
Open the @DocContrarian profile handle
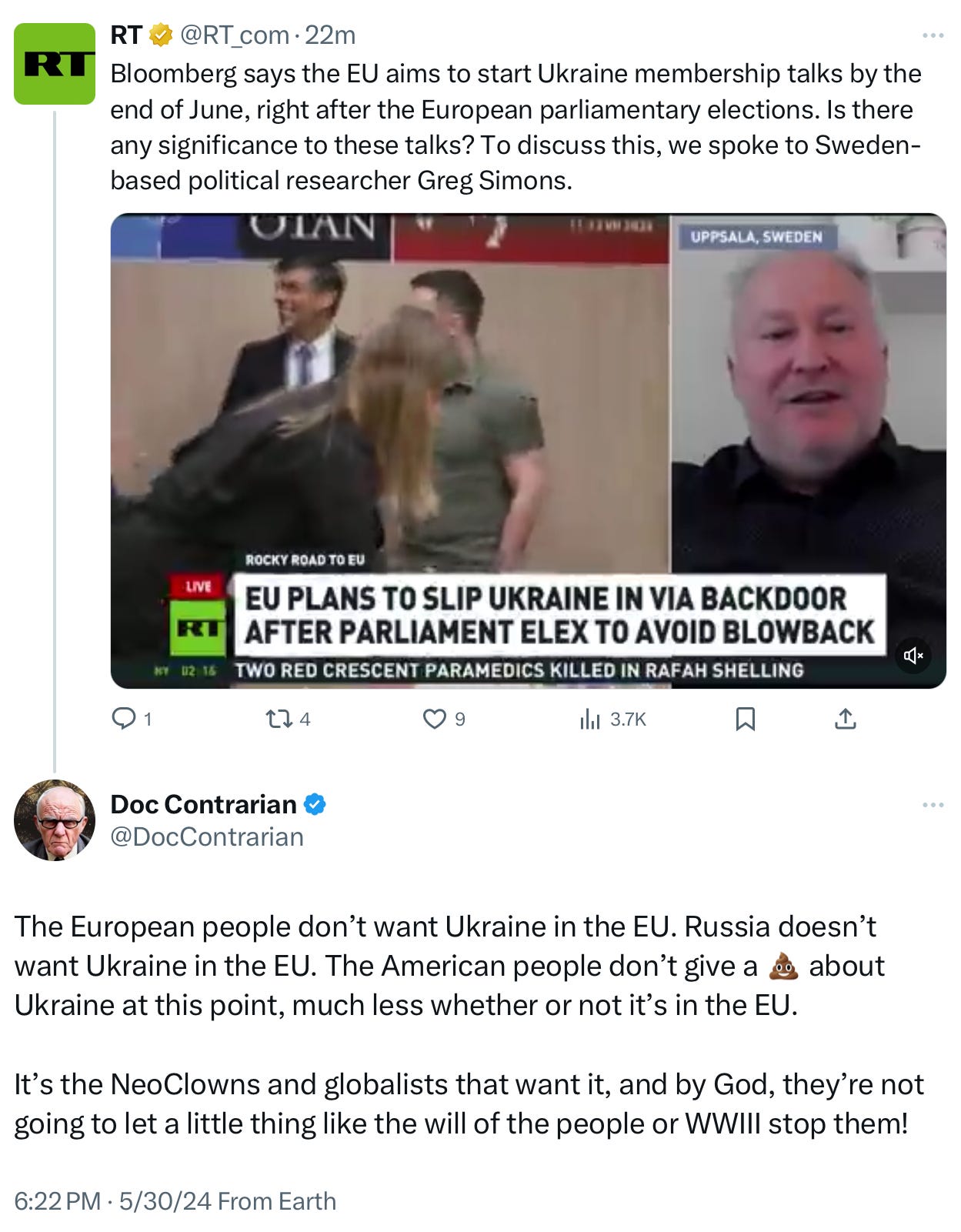pyautogui.click(x=207, y=836)
